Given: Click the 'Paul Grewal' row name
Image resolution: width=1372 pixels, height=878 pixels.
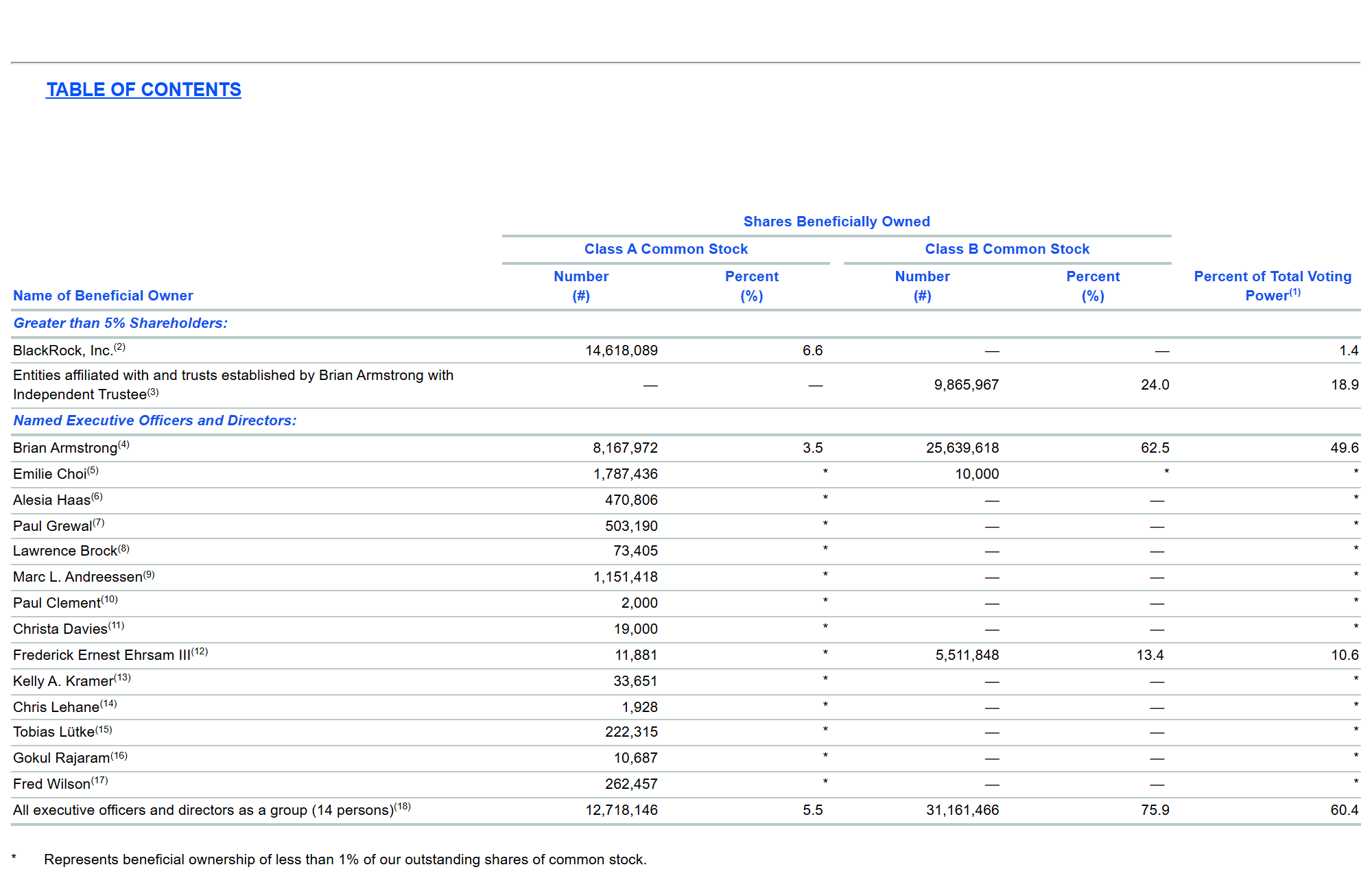Looking at the screenshot, I should point(52,526).
